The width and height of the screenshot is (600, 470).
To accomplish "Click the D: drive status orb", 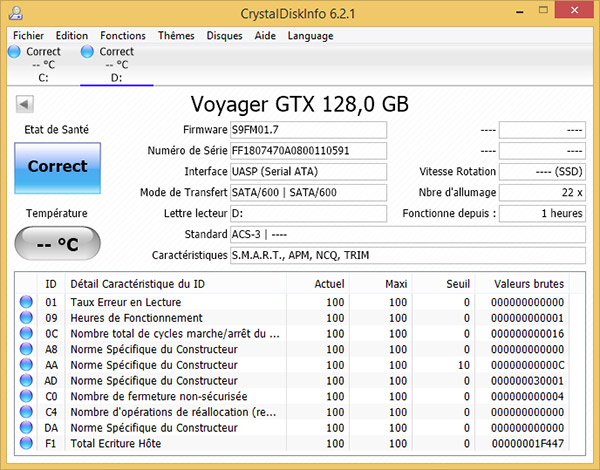I will 87,51.
